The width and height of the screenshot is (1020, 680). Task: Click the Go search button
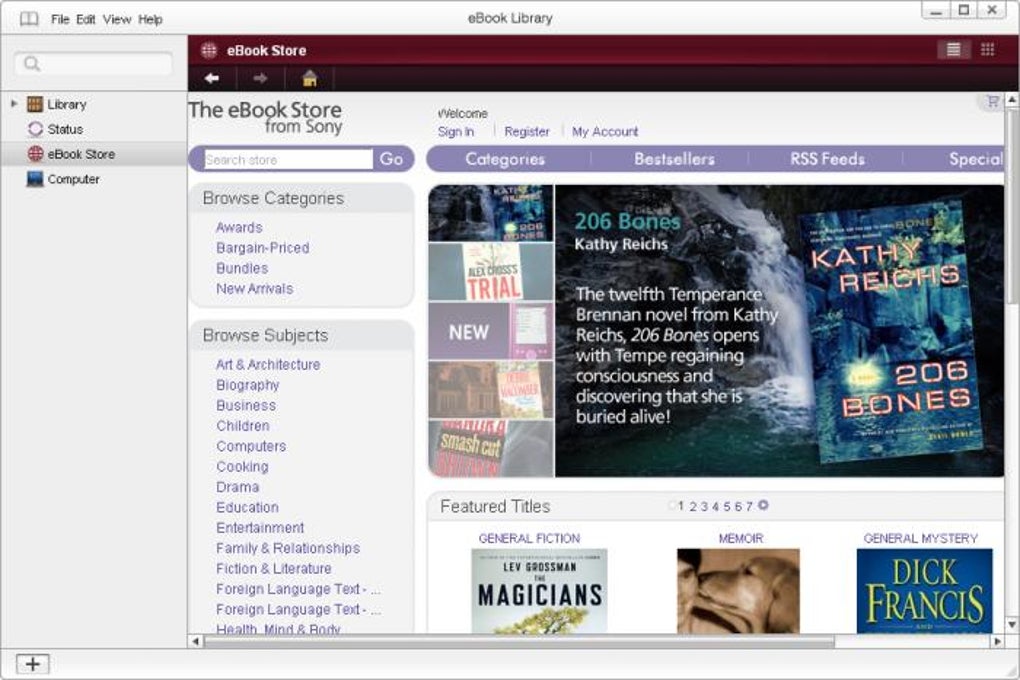[391, 159]
